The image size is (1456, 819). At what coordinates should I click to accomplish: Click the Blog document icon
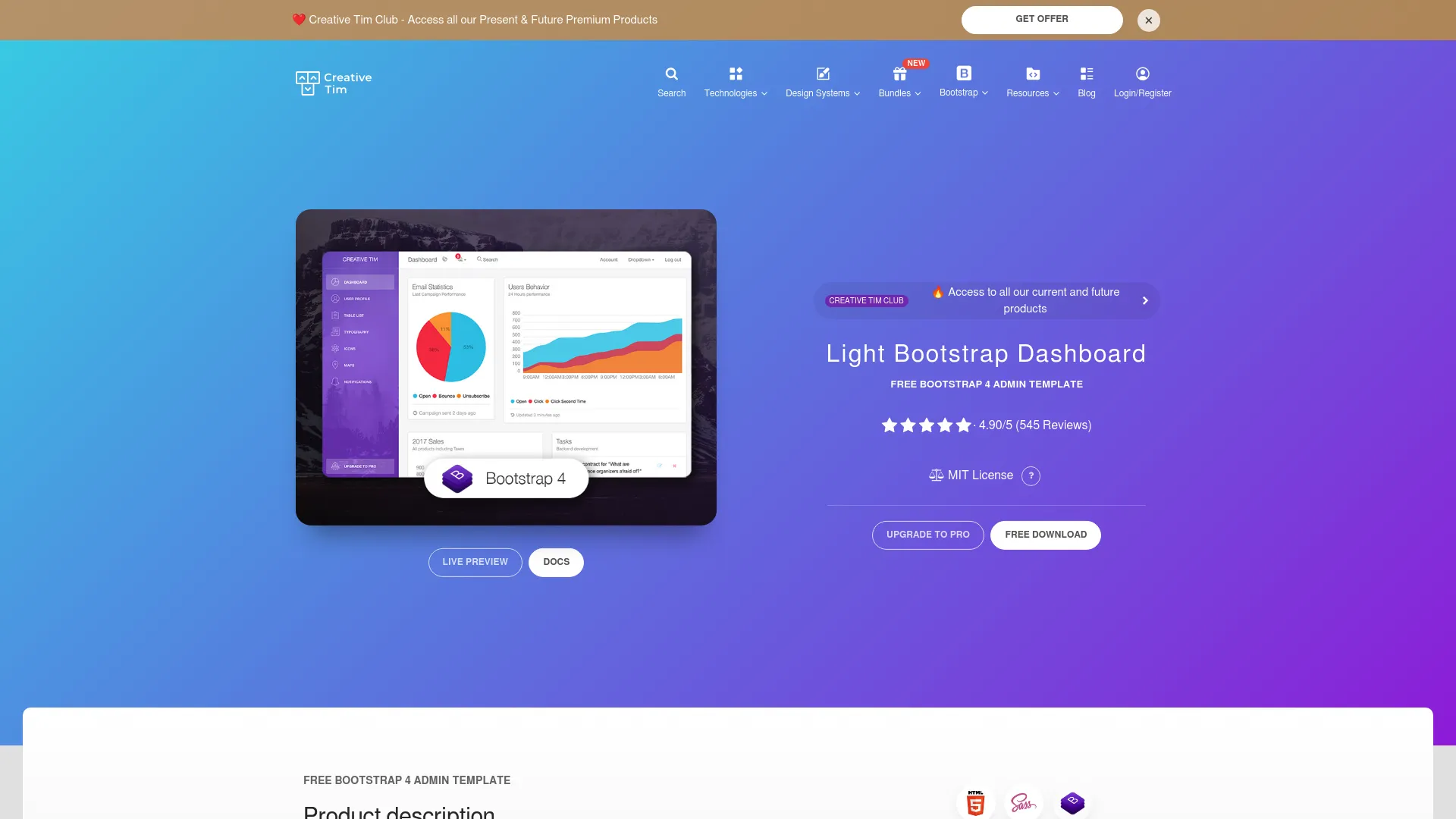pos(1086,73)
